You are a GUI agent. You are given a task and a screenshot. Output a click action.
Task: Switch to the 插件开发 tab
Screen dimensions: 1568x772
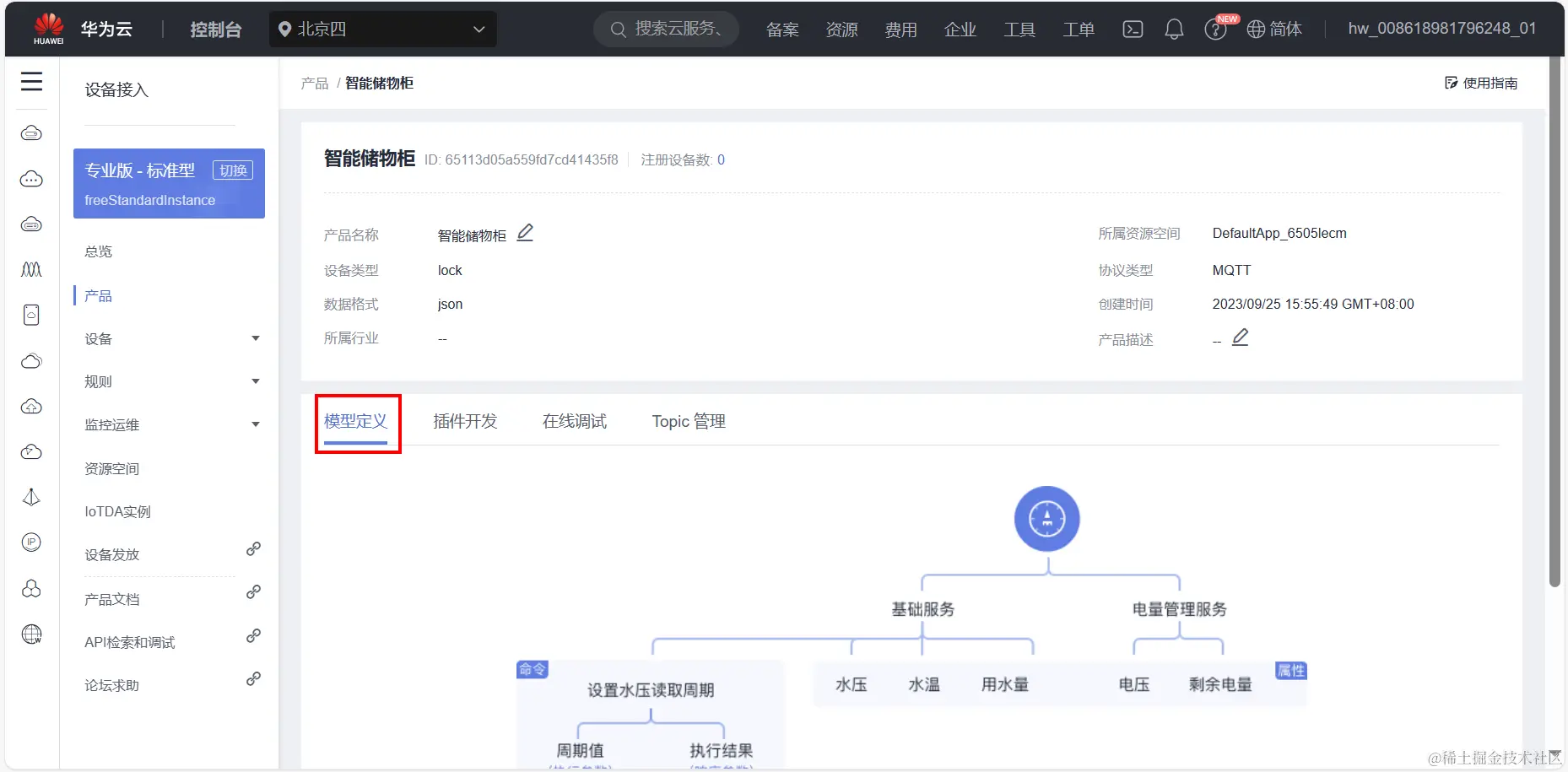(465, 422)
